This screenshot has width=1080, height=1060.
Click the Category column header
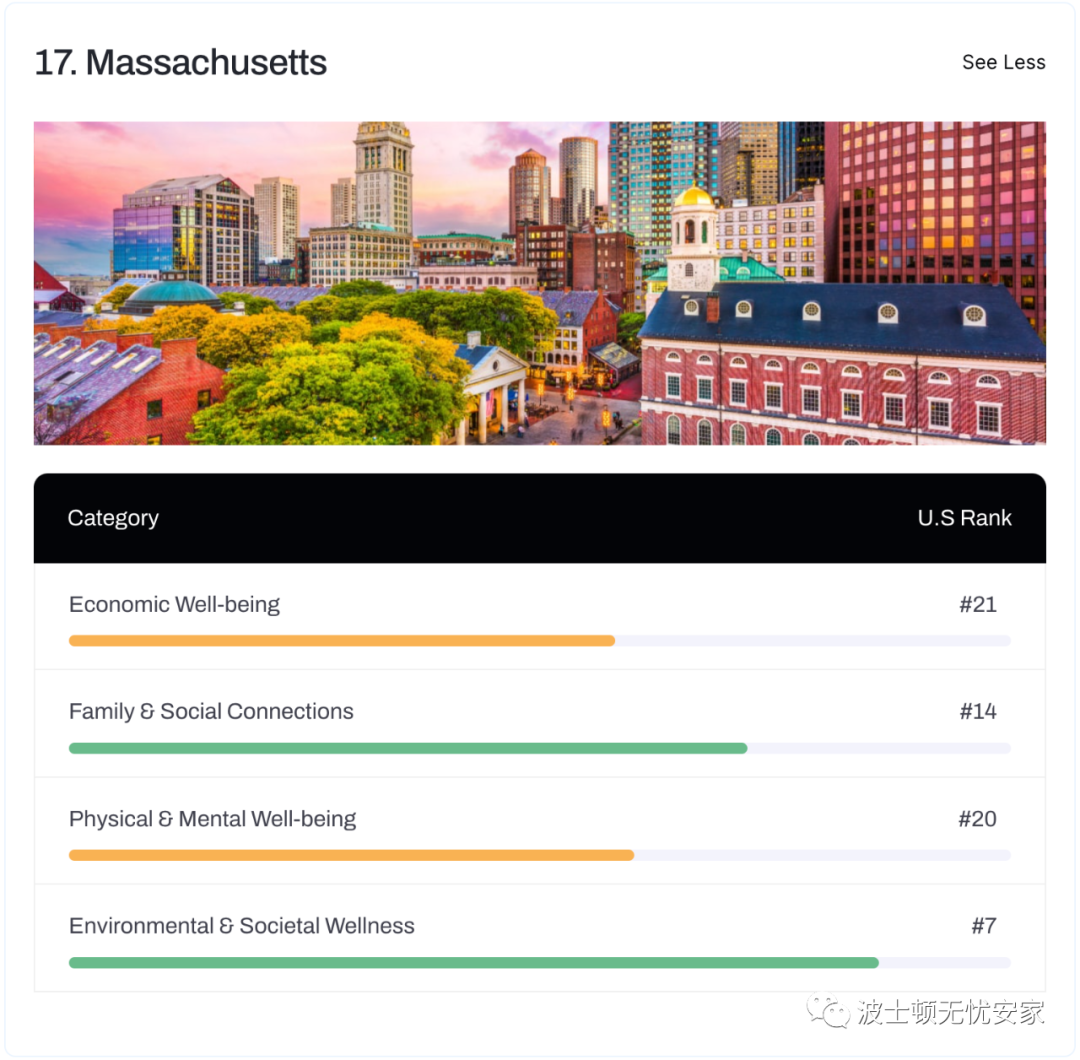coord(113,518)
